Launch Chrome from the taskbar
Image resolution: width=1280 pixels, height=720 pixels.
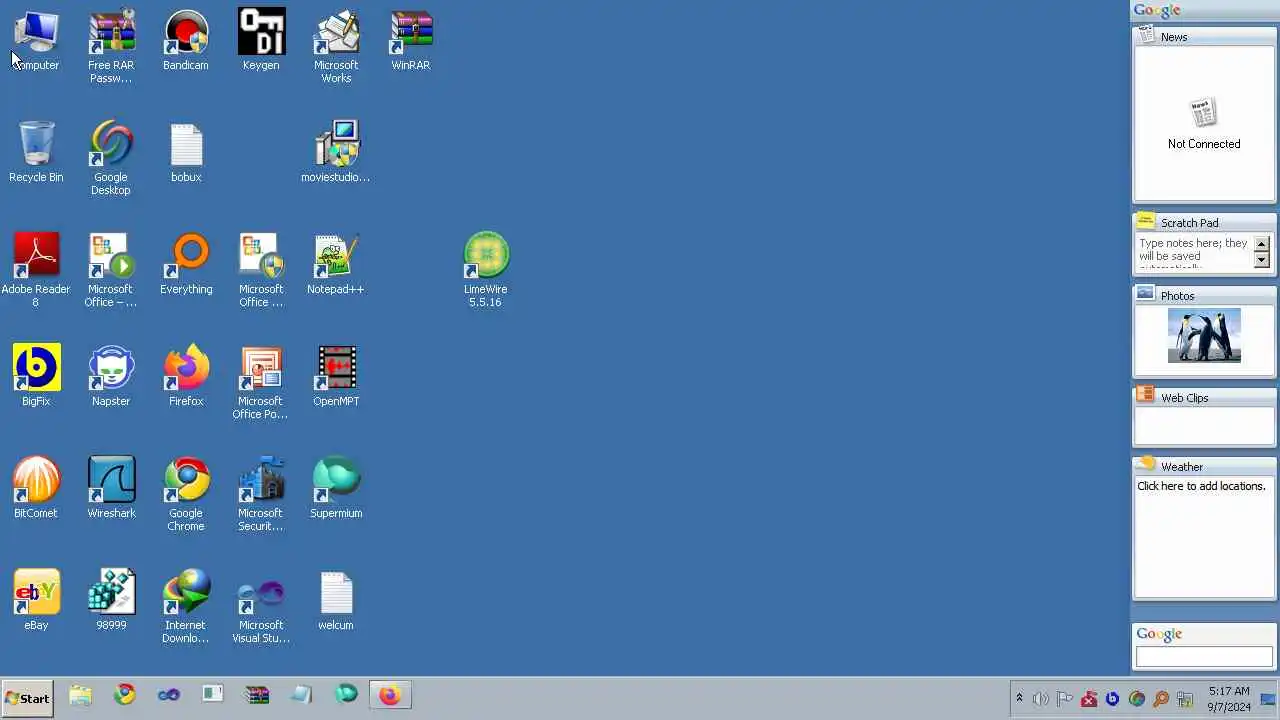click(125, 695)
